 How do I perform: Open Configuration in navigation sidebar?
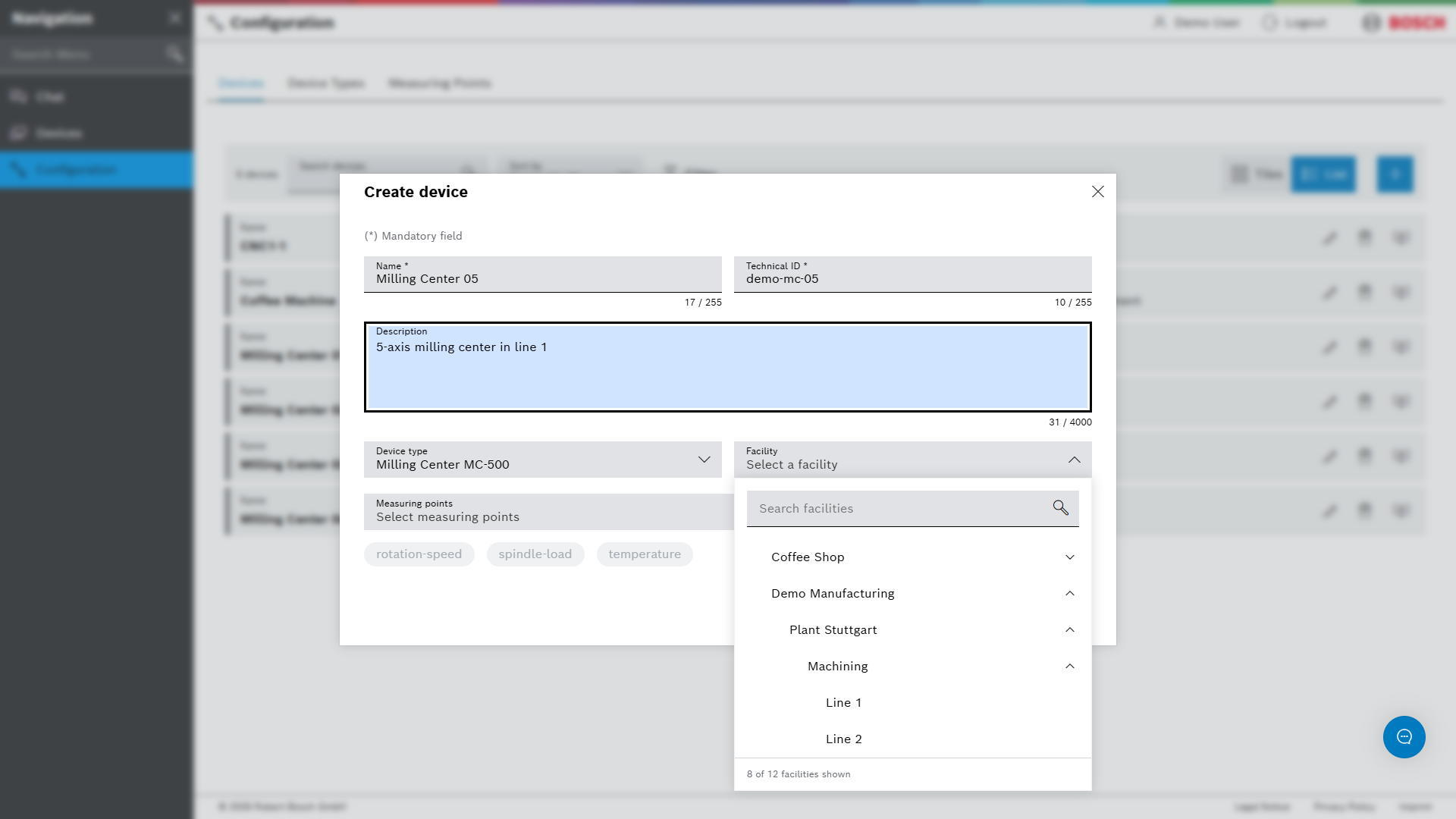(96, 169)
